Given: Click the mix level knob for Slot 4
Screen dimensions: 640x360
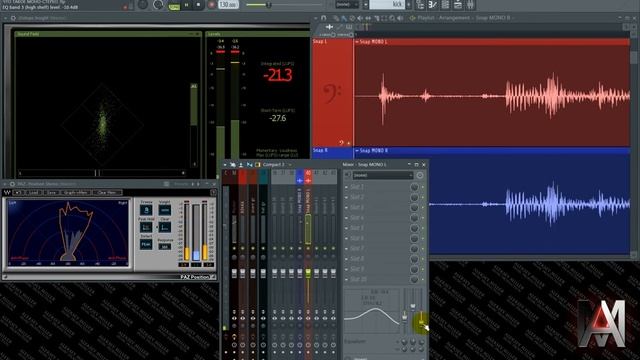Looking at the screenshot, I should click(414, 218).
